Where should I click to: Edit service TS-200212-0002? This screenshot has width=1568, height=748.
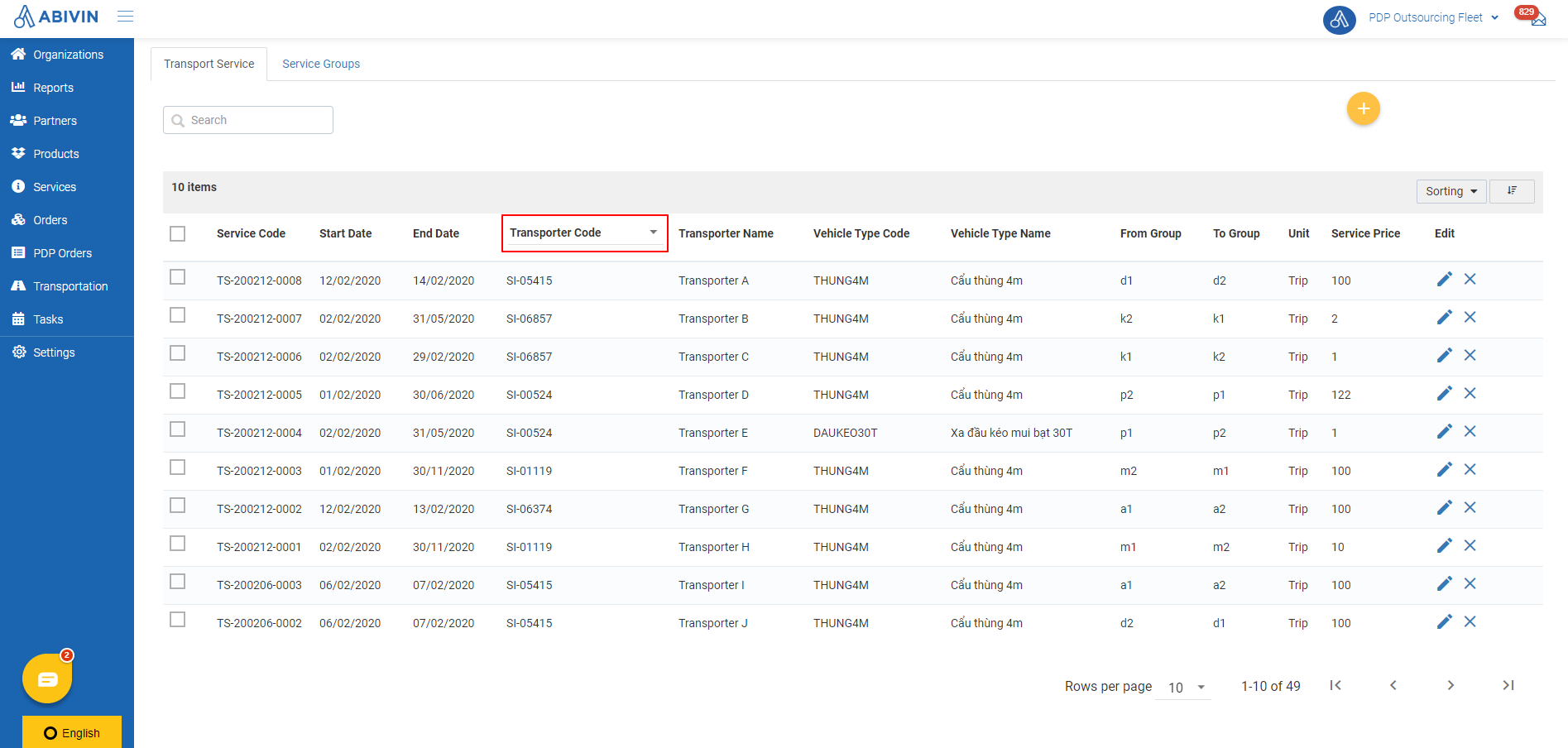coord(1444,508)
